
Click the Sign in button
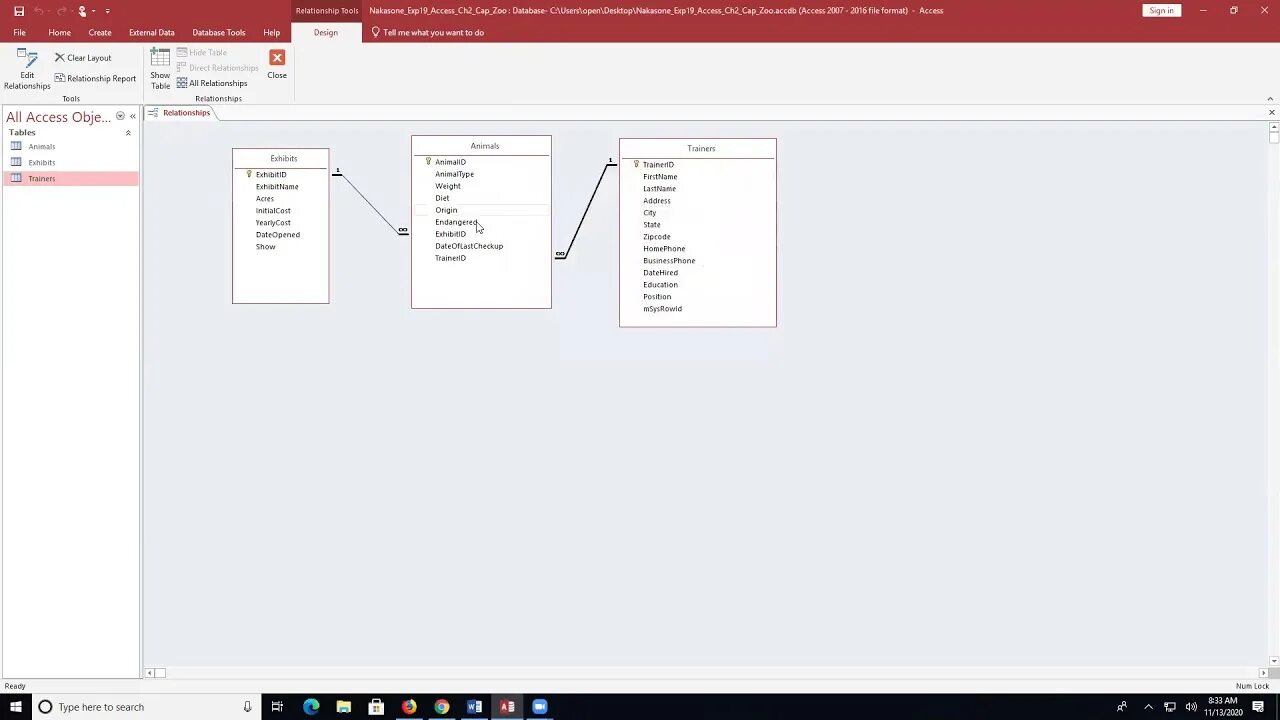(1161, 10)
